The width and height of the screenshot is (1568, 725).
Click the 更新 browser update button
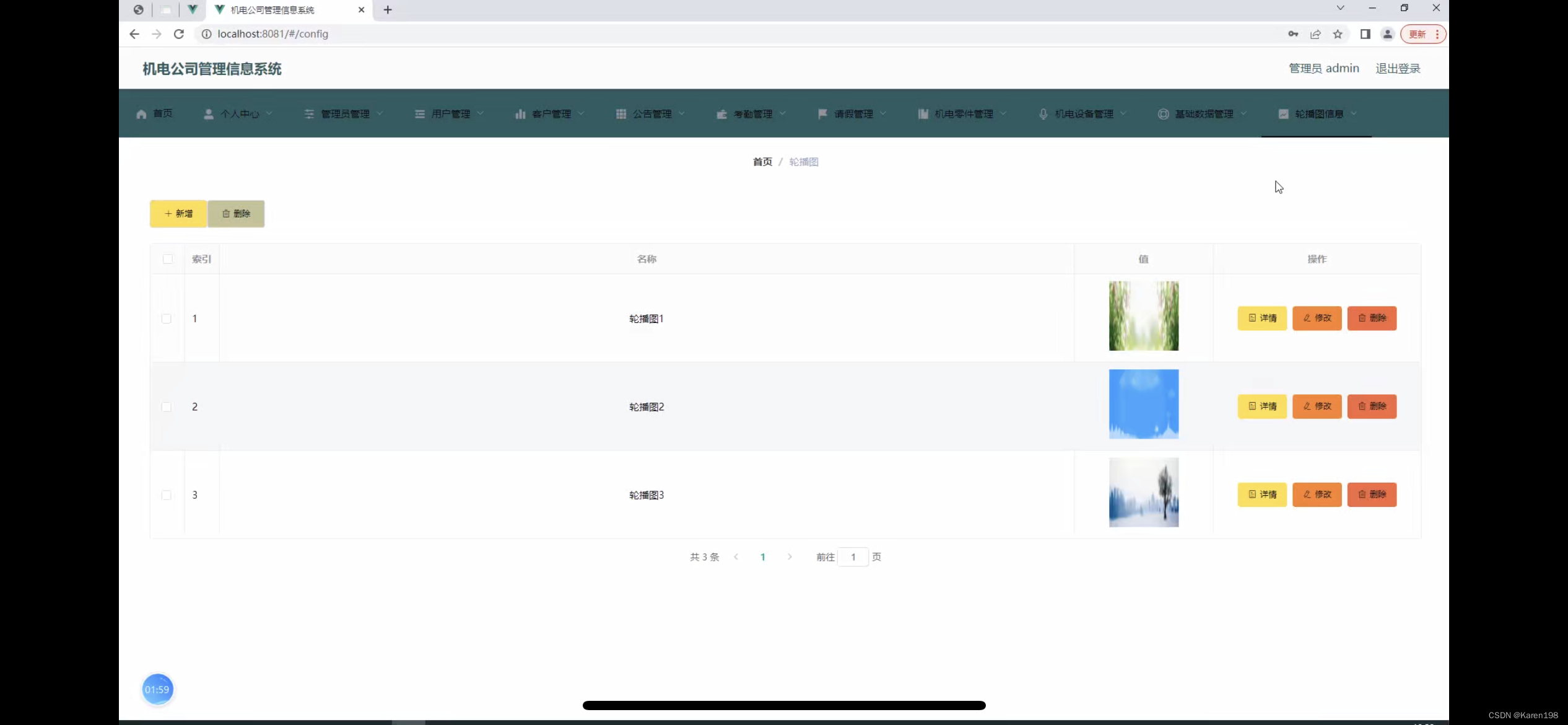(1423, 34)
